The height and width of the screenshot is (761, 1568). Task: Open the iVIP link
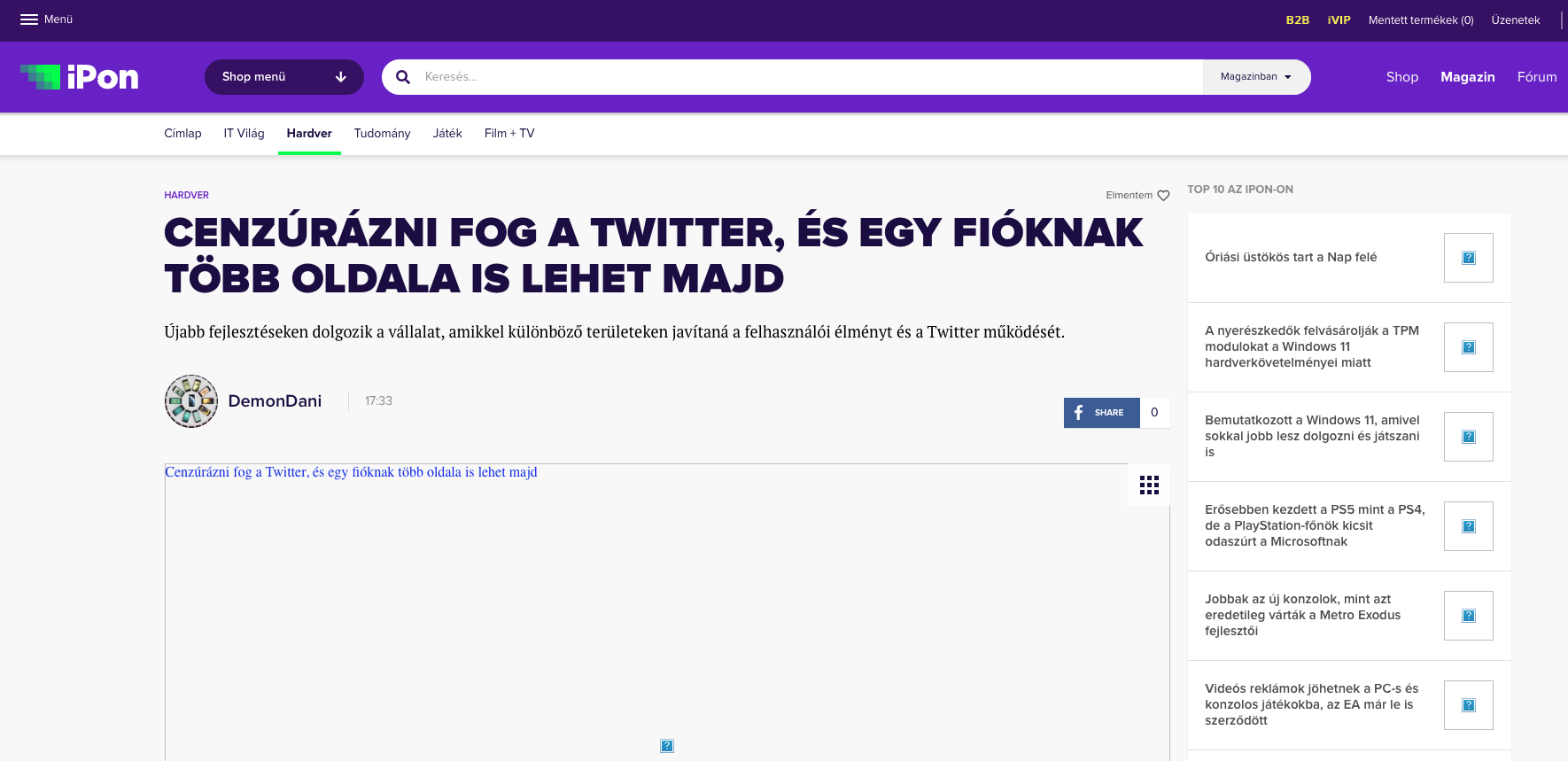(x=1339, y=20)
